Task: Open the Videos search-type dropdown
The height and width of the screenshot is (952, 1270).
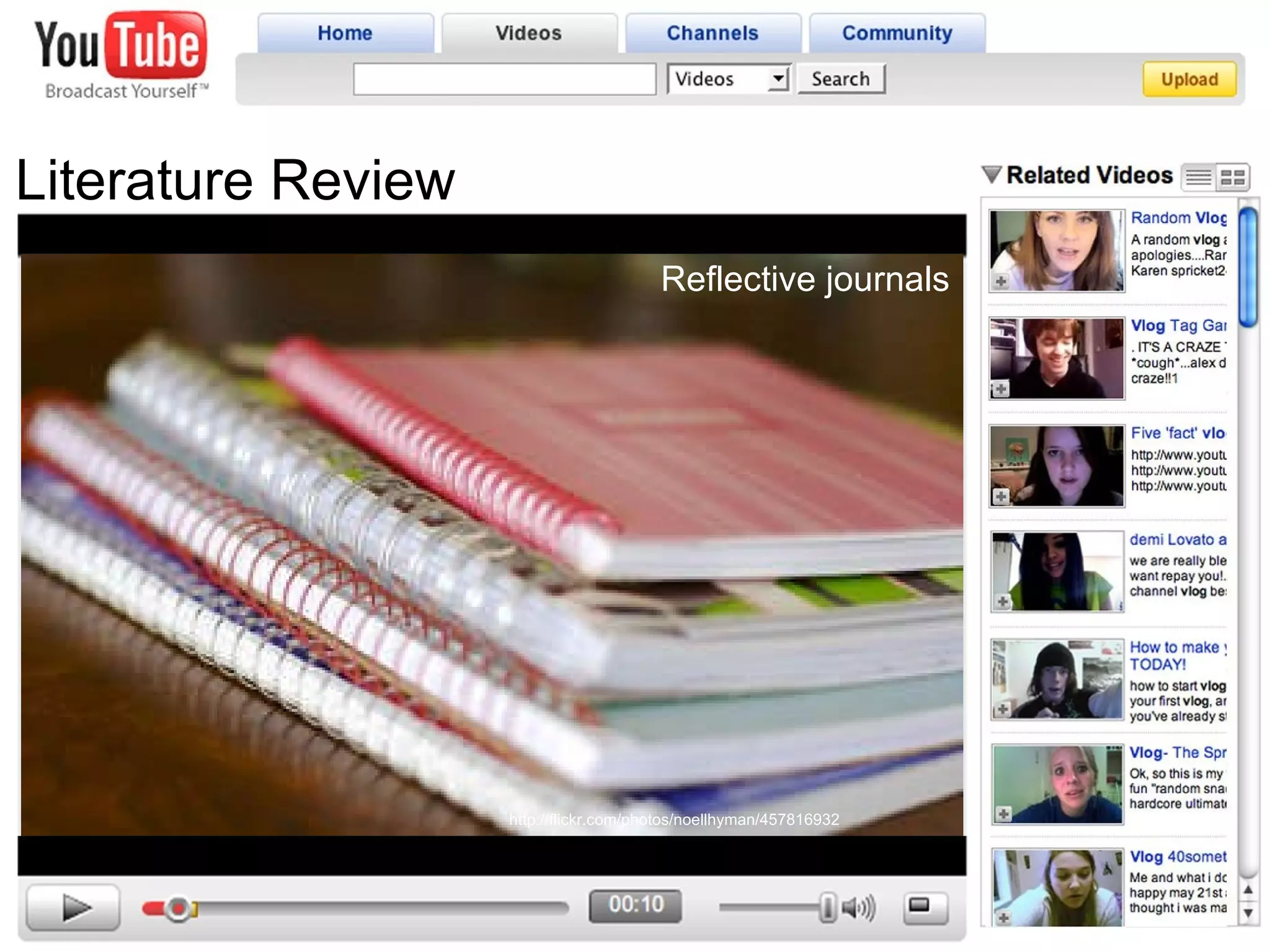Action: click(729, 79)
